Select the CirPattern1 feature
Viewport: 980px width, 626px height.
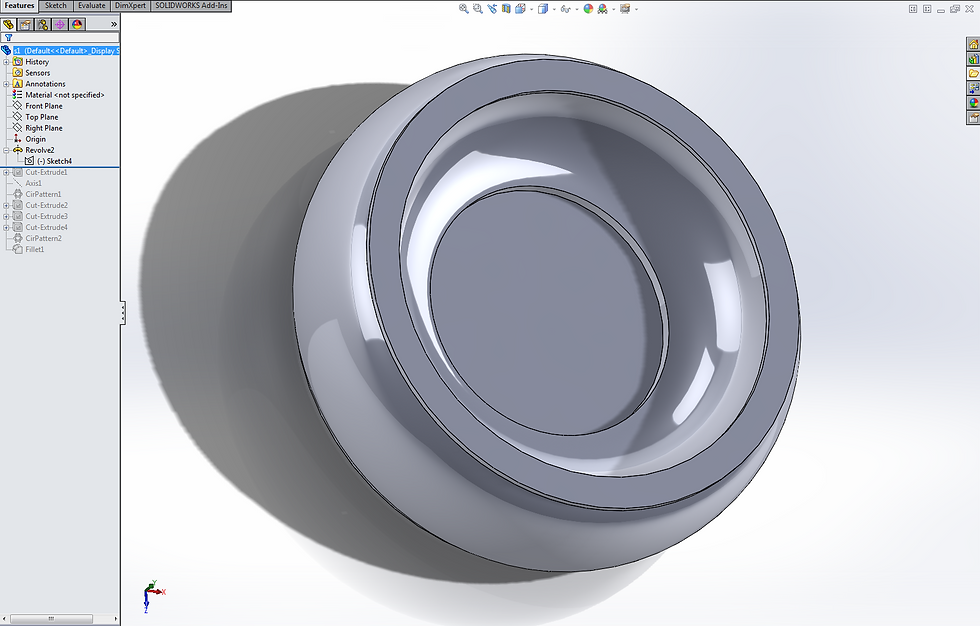point(43,194)
